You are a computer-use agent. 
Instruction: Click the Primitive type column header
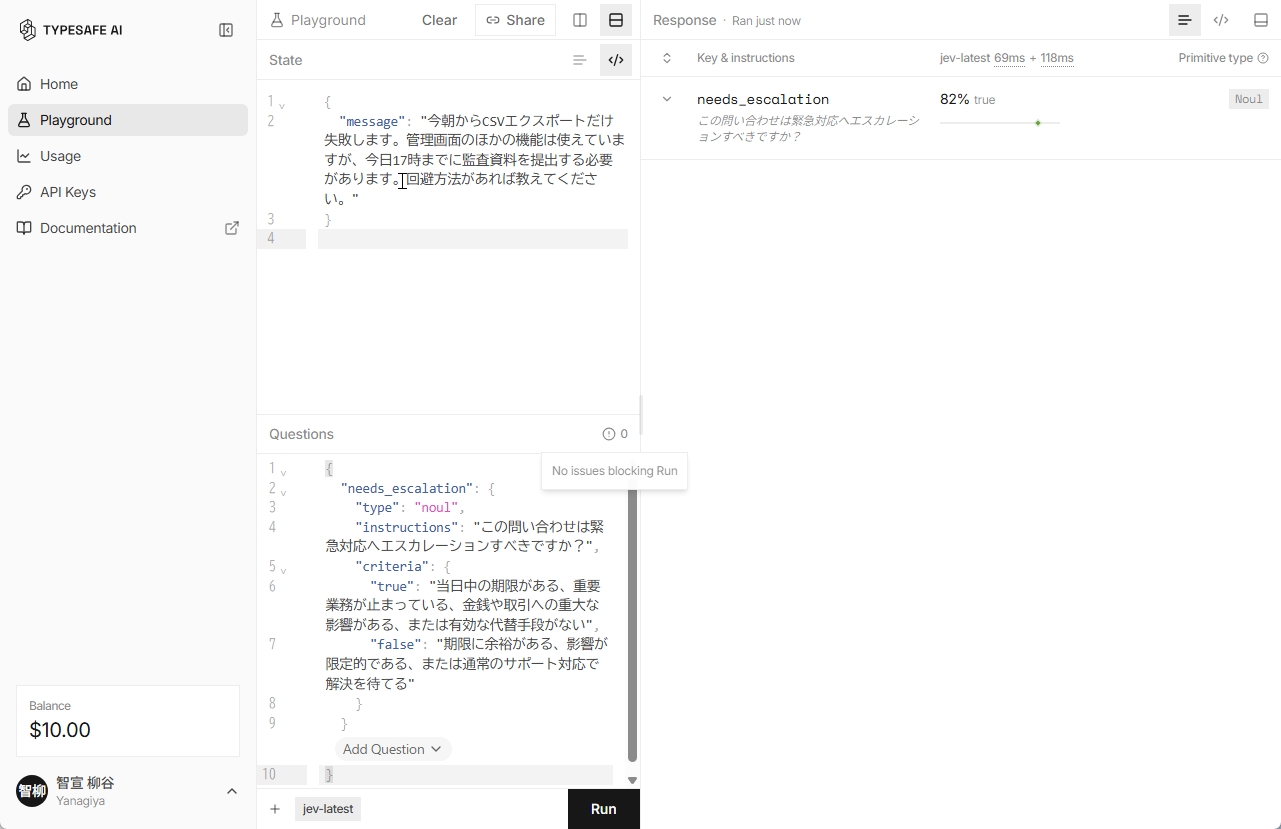(1215, 58)
